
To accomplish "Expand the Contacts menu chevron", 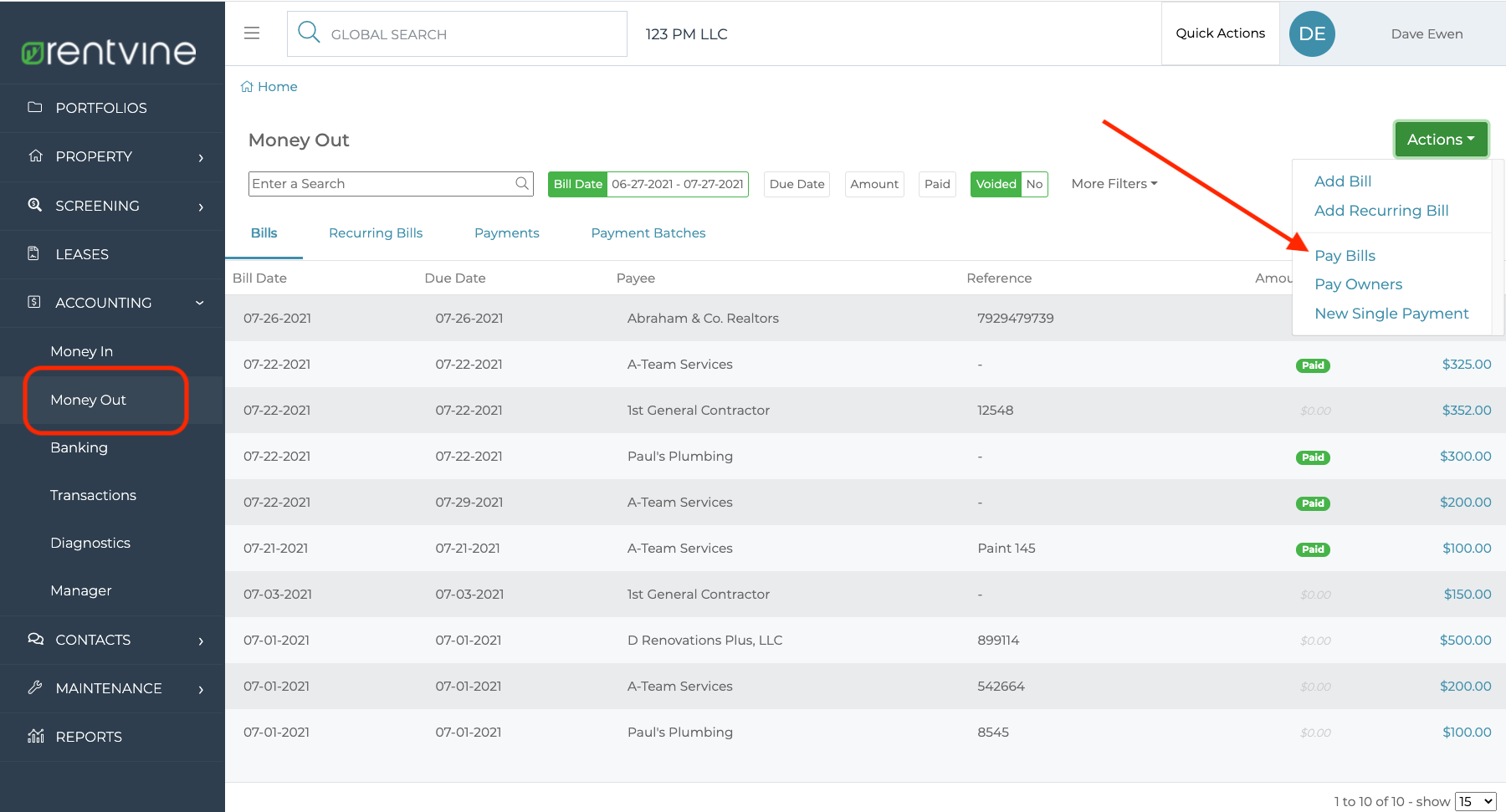I will (x=201, y=641).
